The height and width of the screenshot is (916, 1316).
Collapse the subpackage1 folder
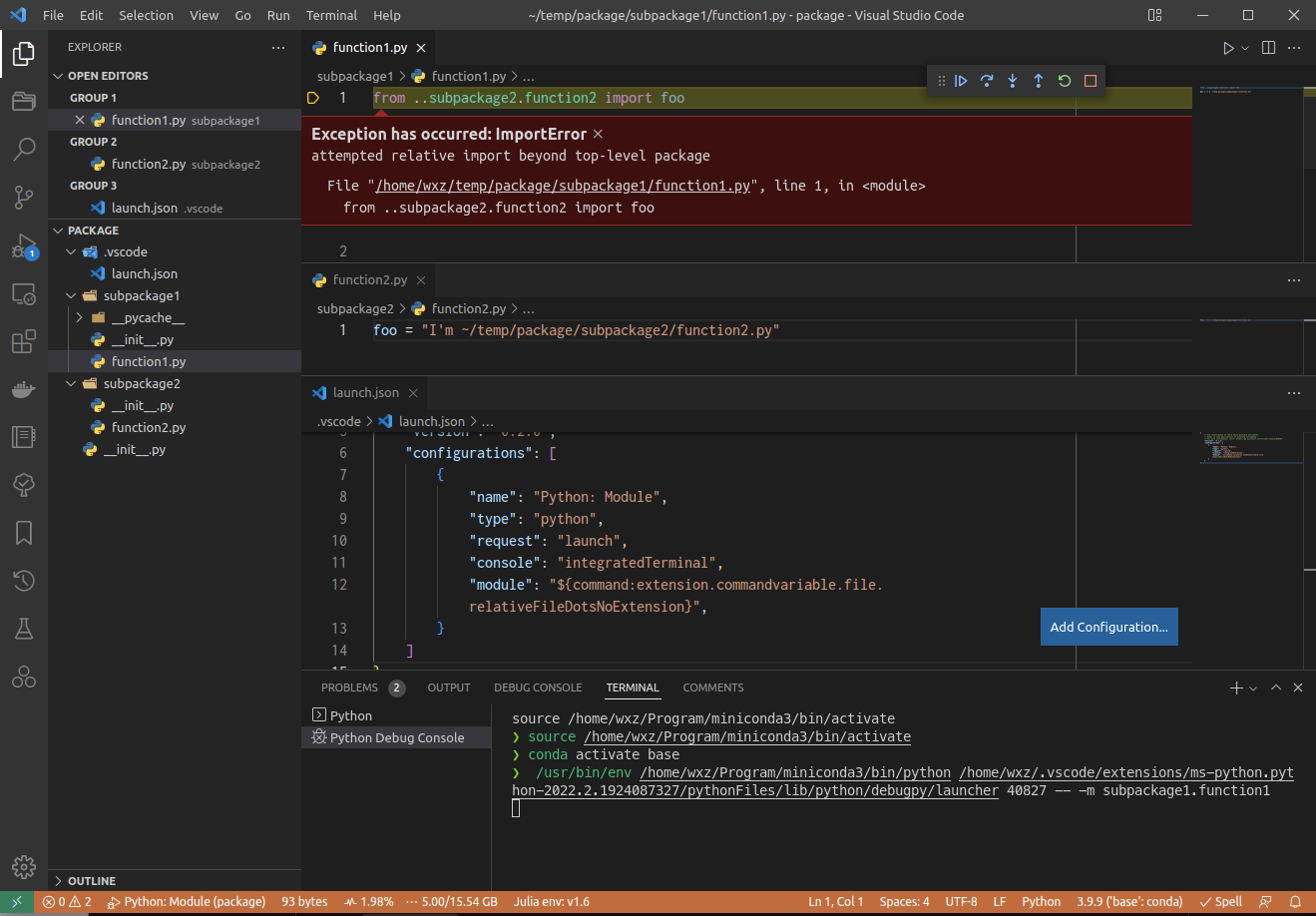pos(70,295)
